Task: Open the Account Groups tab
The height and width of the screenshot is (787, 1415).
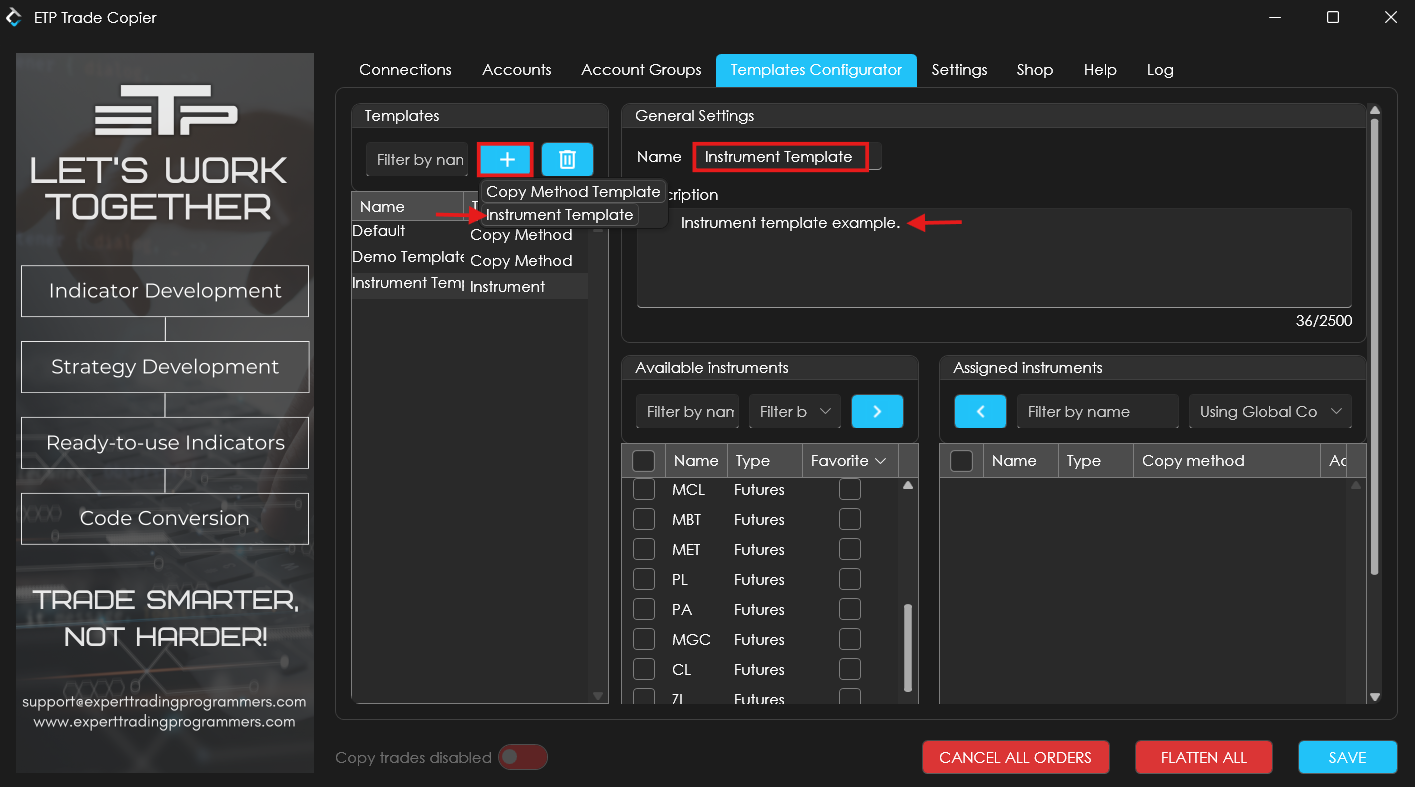Action: [x=641, y=70]
